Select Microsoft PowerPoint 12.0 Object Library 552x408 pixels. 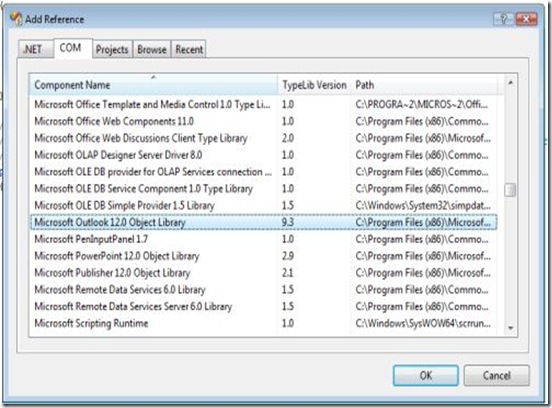263,256
